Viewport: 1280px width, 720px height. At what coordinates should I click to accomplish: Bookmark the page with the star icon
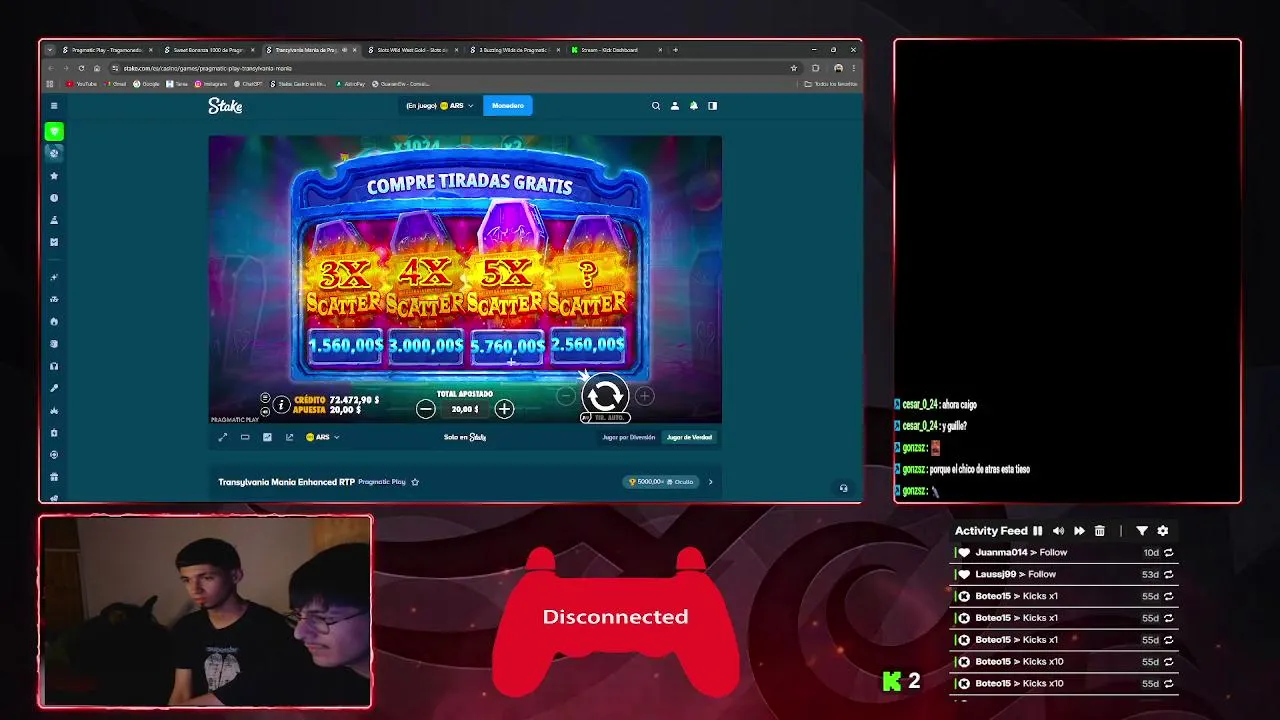(x=794, y=68)
